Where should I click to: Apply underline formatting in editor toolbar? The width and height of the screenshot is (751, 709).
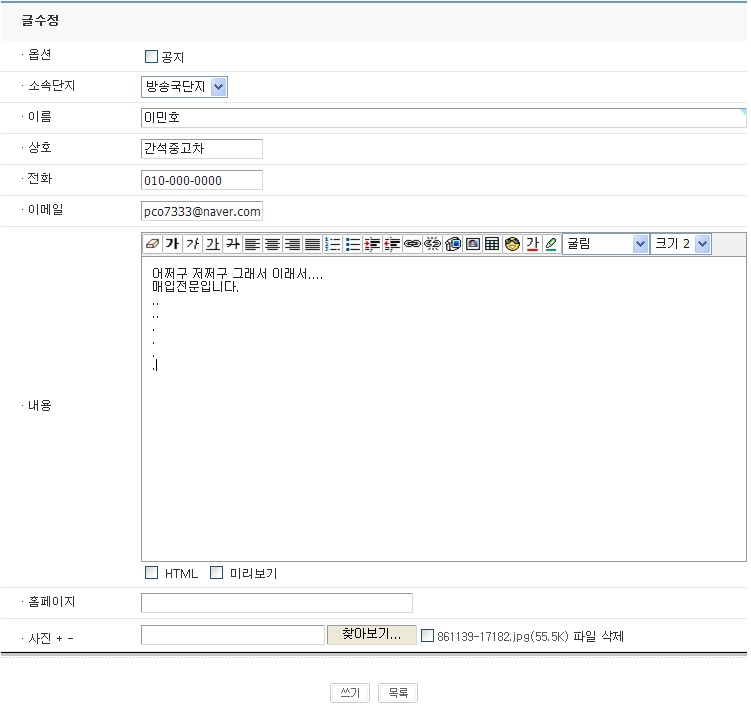pos(212,244)
